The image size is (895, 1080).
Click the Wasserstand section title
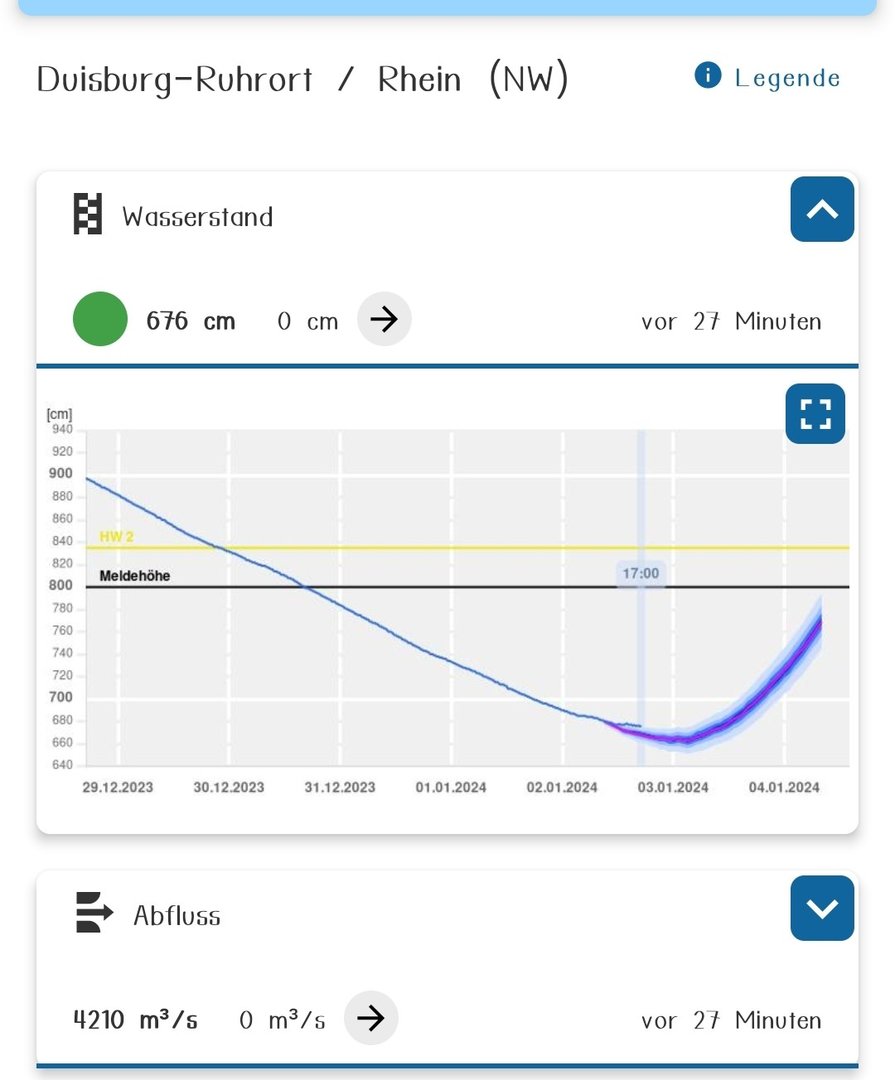(x=197, y=217)
